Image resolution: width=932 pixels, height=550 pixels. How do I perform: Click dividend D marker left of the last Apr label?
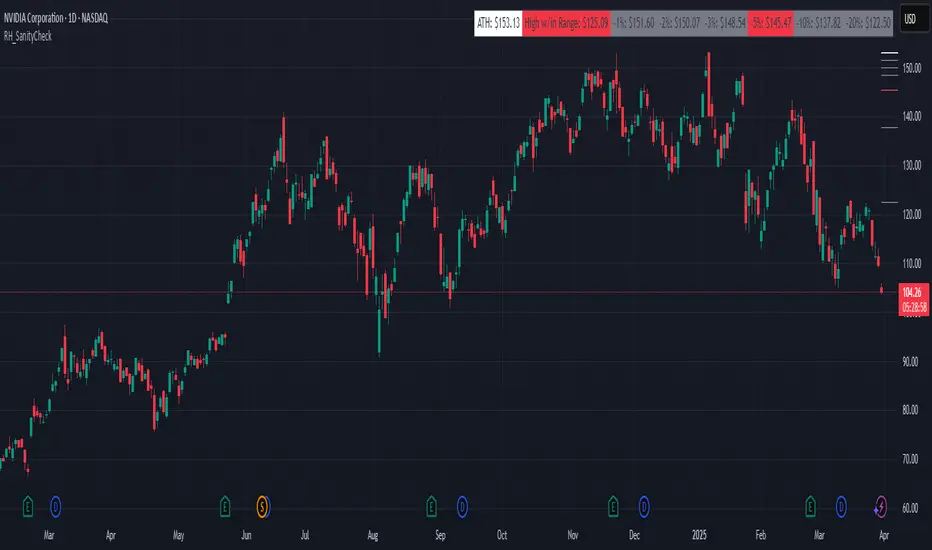click(x=841, y=507)
